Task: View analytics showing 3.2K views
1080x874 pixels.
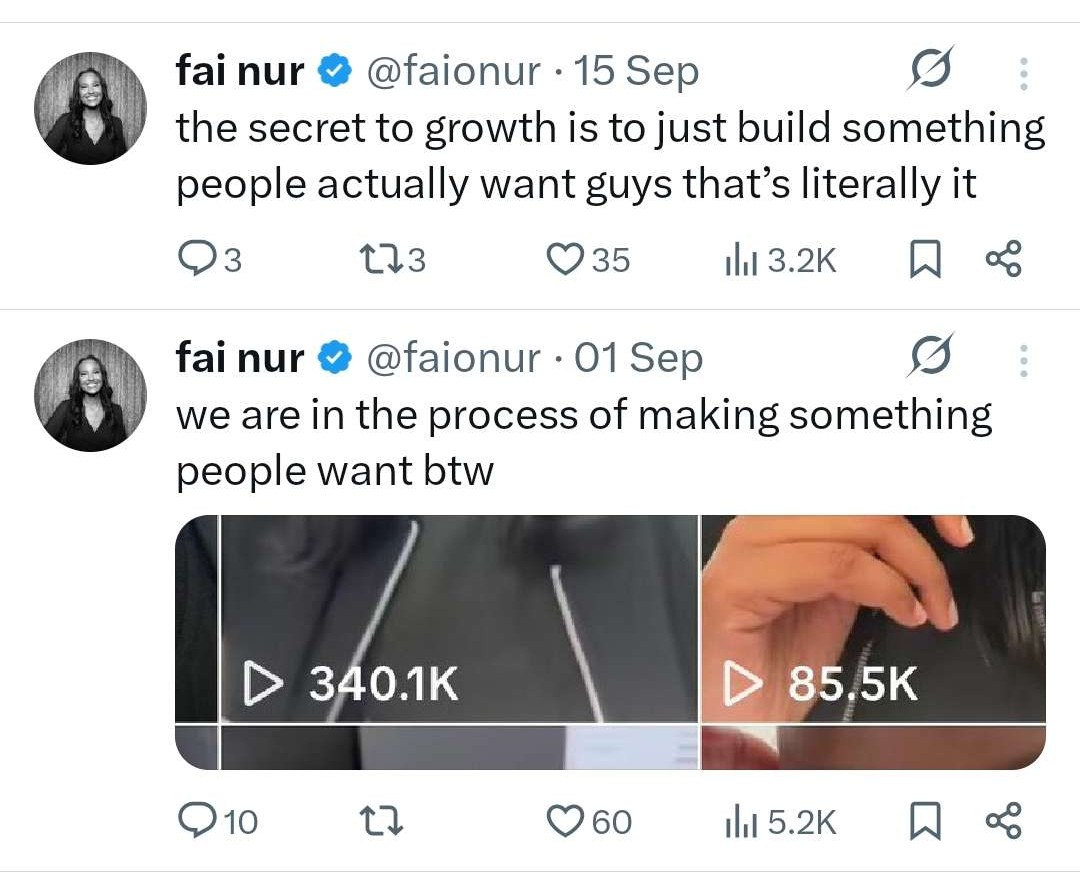Action: point(780,260)
